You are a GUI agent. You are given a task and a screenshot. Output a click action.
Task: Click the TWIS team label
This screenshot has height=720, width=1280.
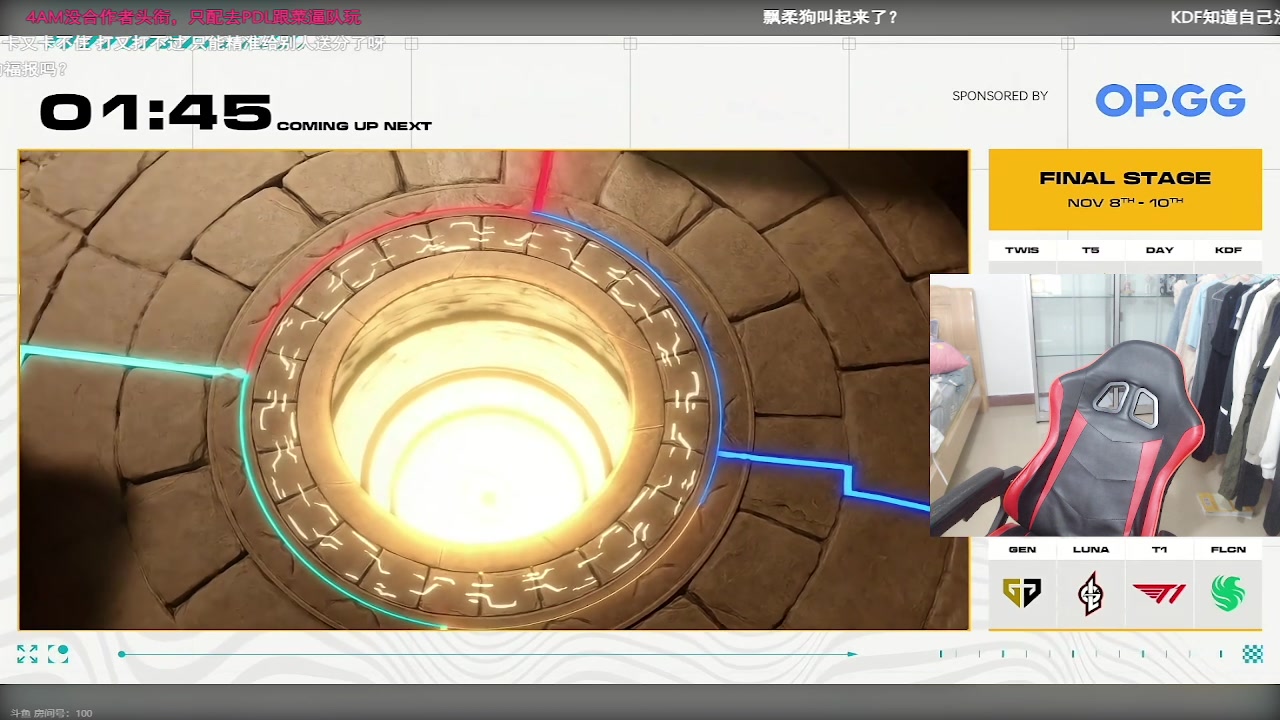click(1022, 250)
